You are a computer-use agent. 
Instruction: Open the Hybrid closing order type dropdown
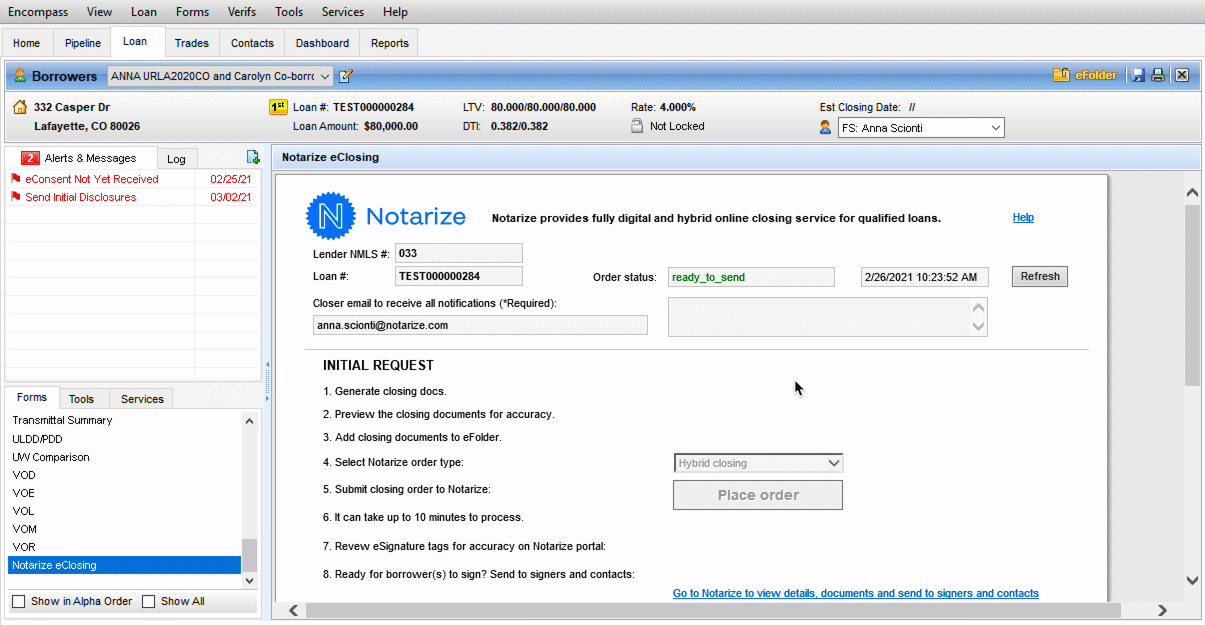coord(759,463)
